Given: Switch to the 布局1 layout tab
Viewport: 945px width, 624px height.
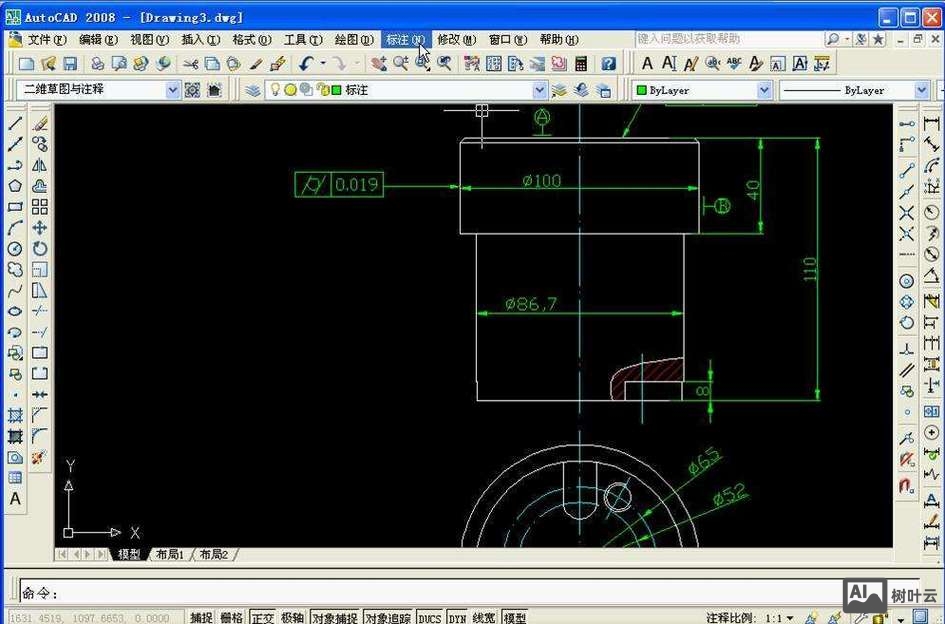Looking at the screenshot, I should tap(169, 554).
